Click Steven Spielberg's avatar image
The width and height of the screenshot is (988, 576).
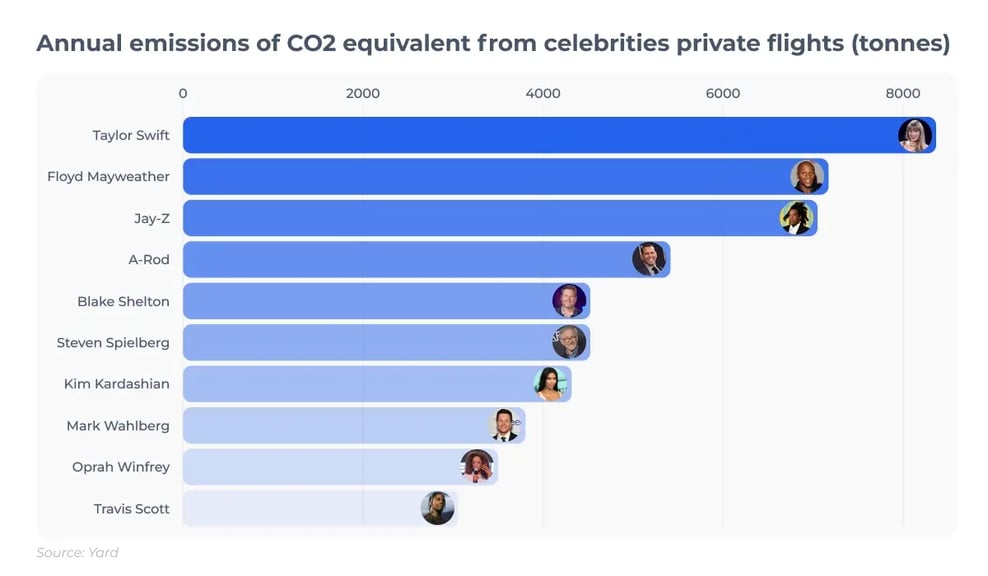pos(569,342)
